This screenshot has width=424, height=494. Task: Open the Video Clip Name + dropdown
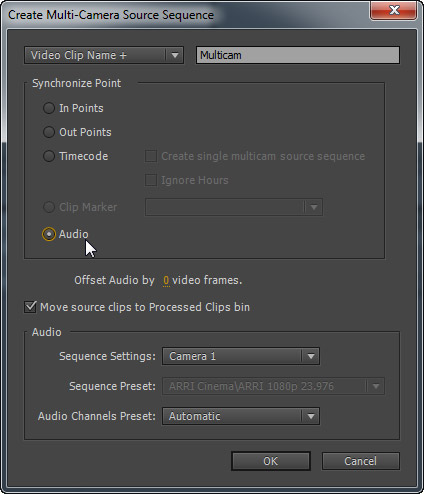click(104, 55)
